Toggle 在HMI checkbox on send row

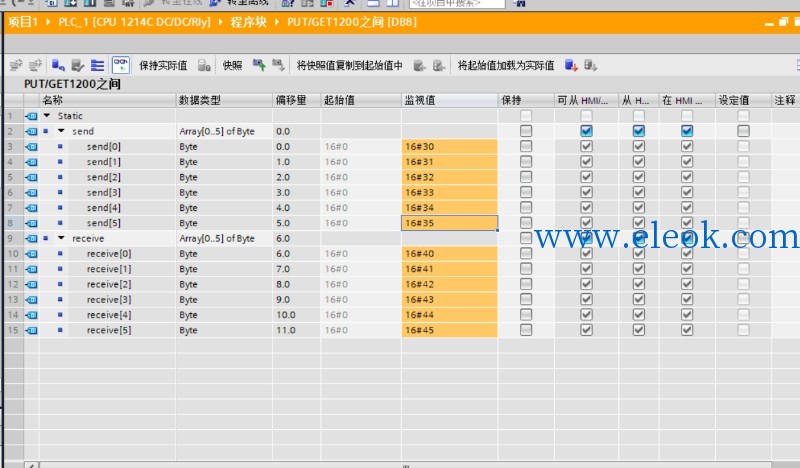(x=687, y=131)
